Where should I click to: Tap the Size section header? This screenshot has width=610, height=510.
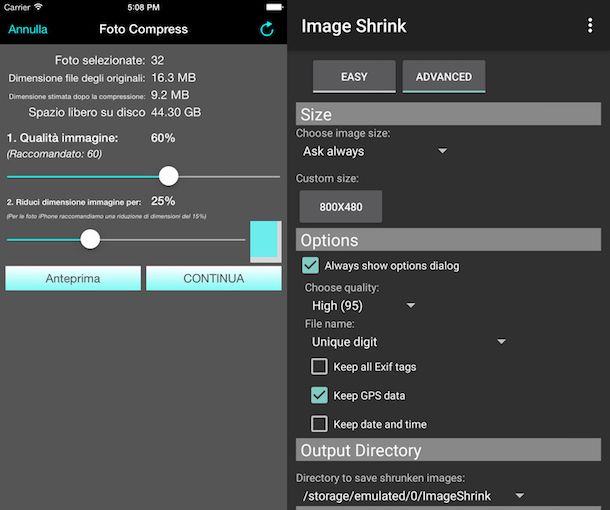coord(448,114)
